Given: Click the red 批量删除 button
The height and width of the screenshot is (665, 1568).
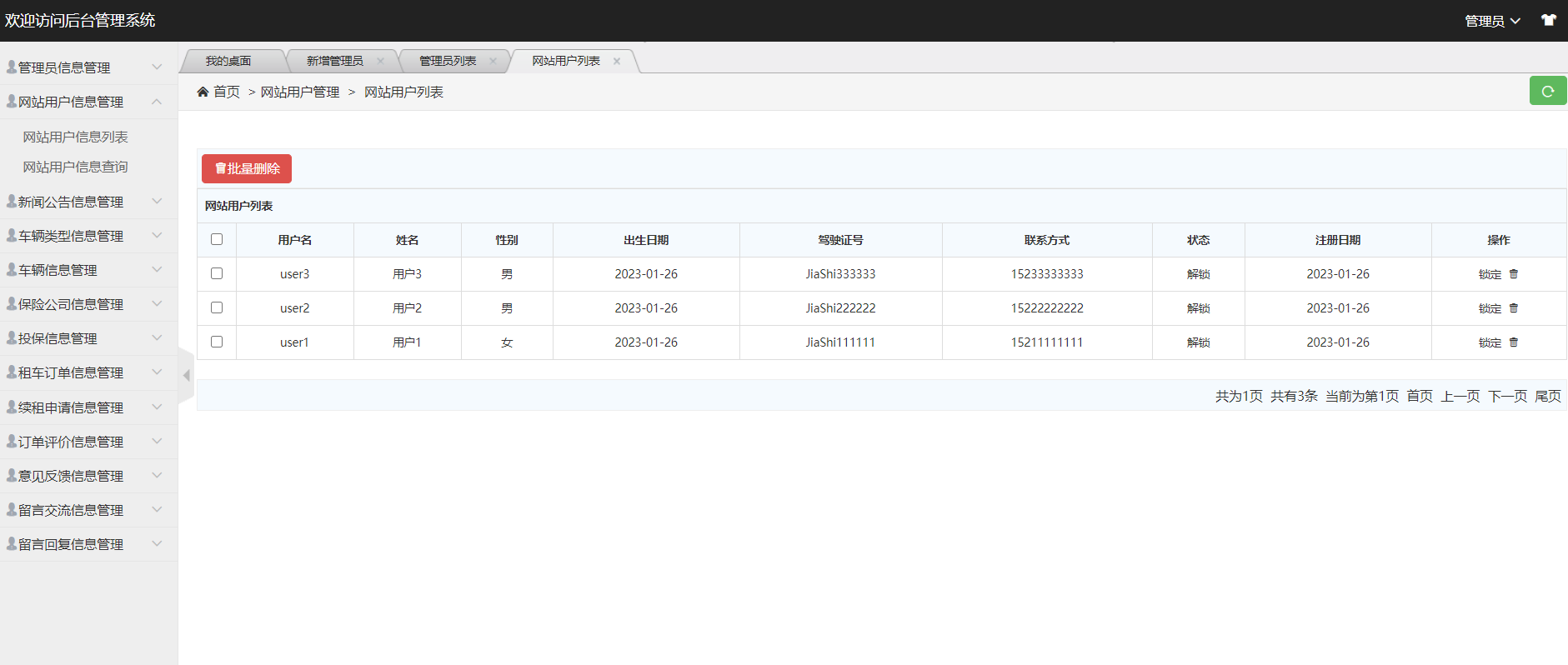Looking at the screenshot, I should (247, 168).
